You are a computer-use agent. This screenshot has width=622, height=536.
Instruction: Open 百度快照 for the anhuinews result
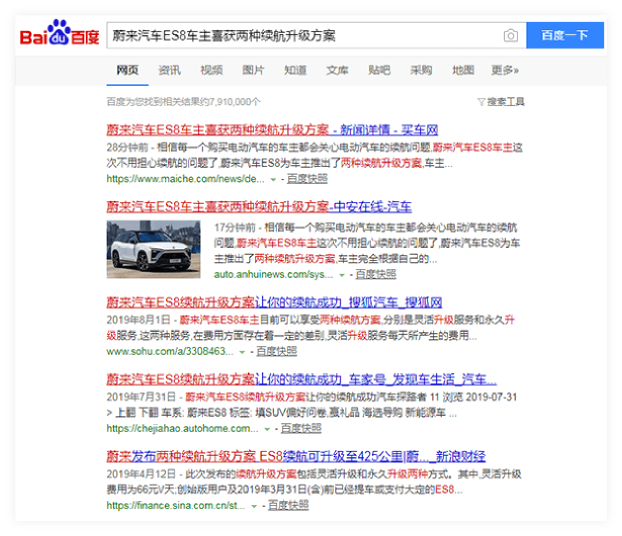click(376, 274)
